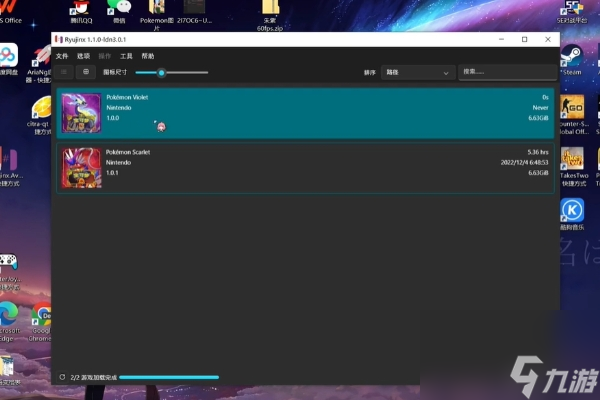The image size is (600, 400).
Task: Open Microsoft Edge desktop icon
Action: tap(8, 322)
